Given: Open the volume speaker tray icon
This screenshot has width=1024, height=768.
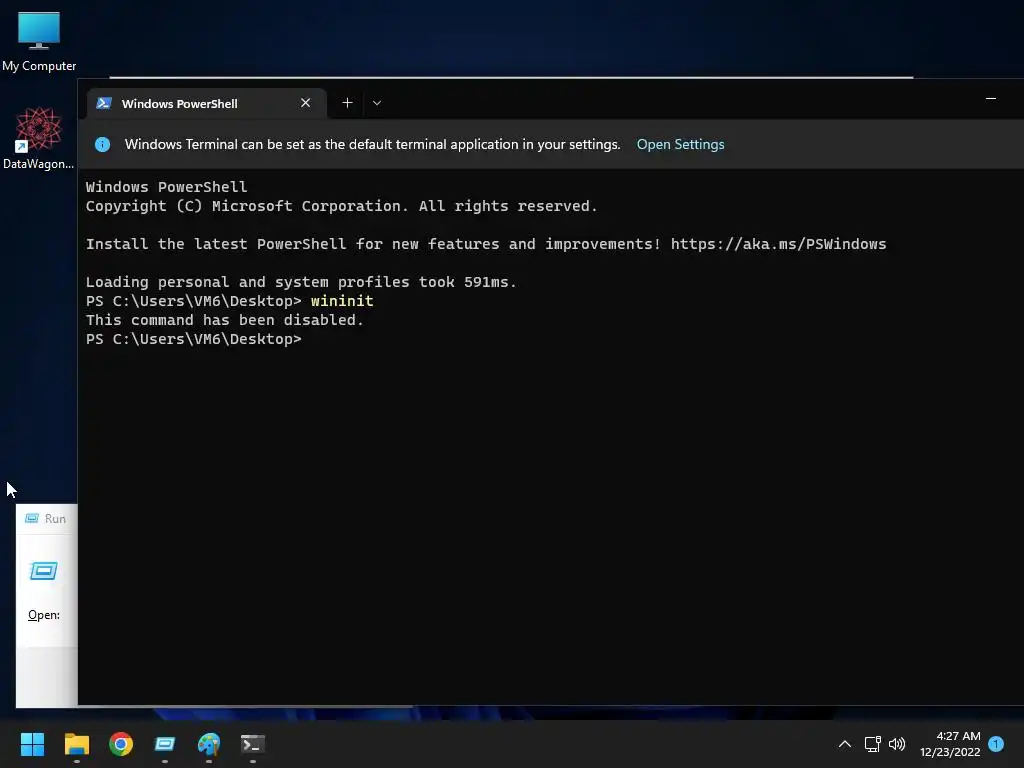Looking at the screenshot, I should pos(897,744).
